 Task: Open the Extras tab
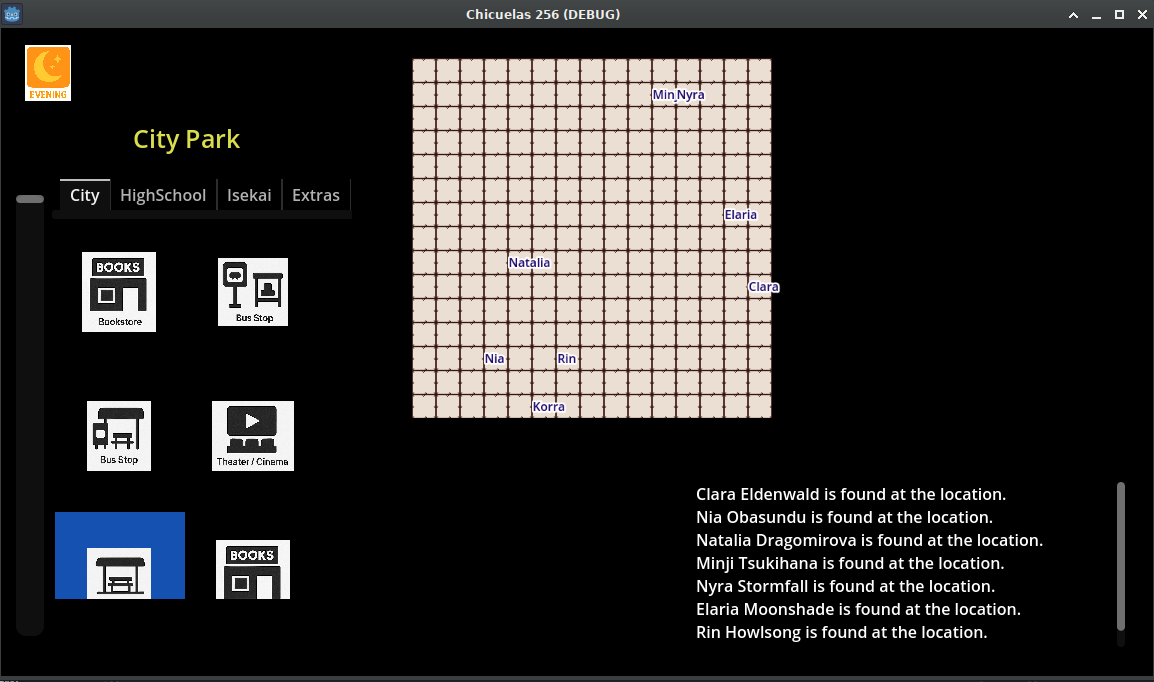coord(316,195)
